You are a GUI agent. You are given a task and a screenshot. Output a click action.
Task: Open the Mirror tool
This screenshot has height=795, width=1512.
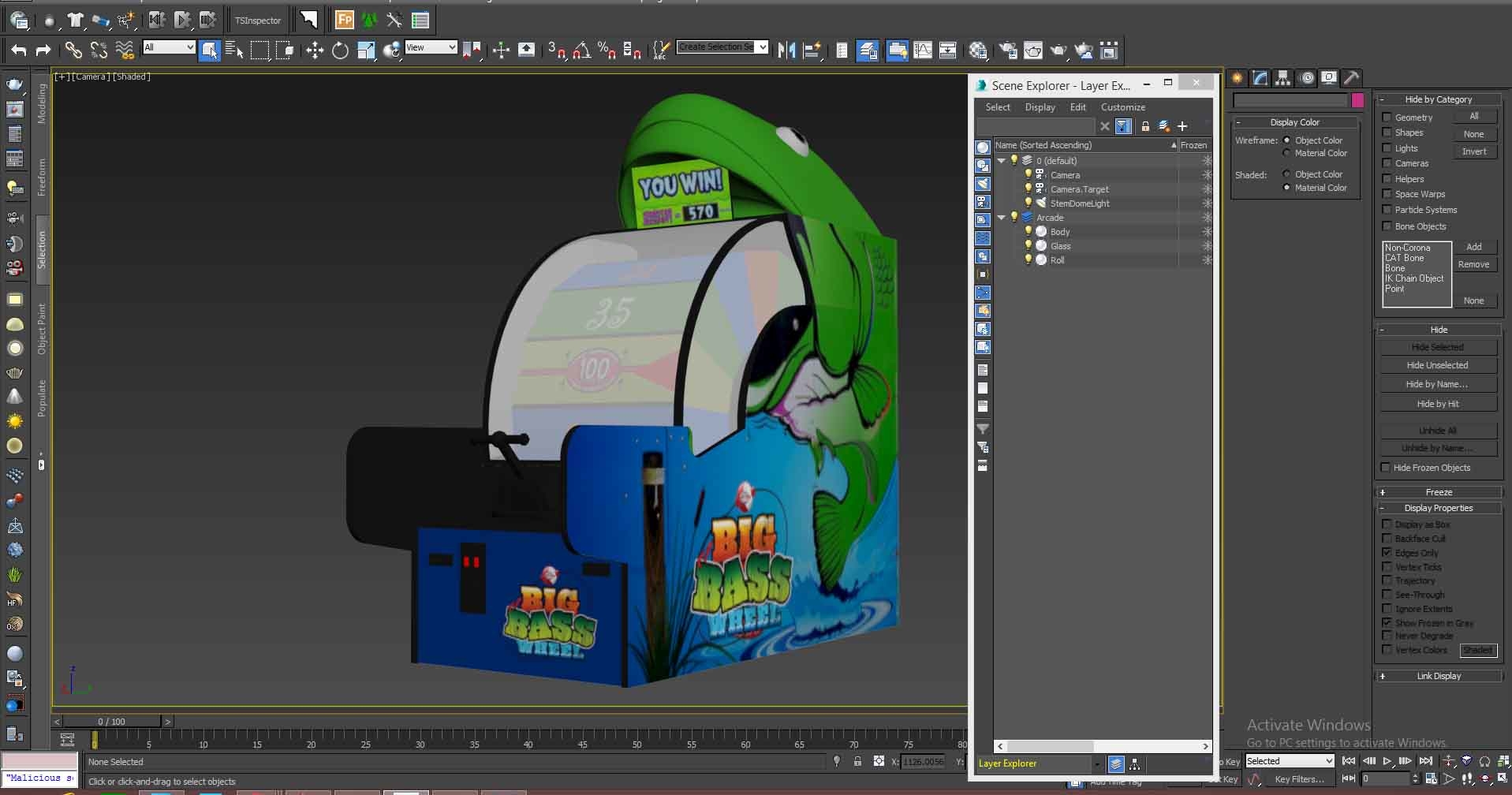[787, 50]
